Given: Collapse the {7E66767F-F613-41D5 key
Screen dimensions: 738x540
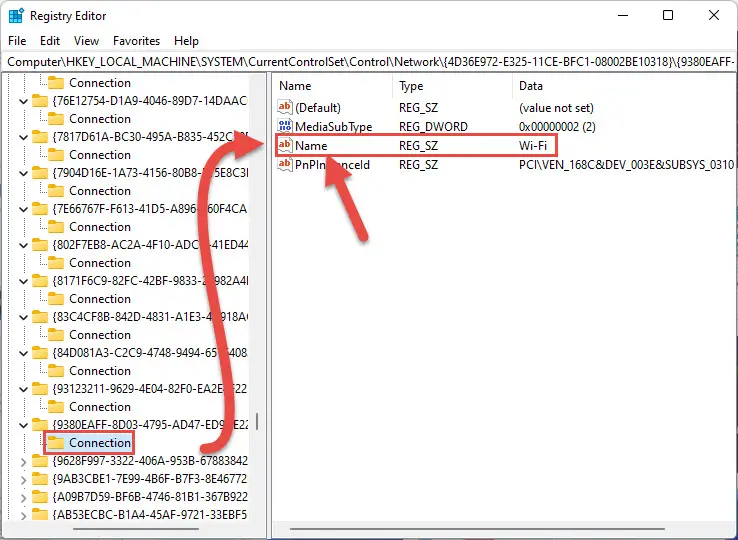Looking at the screenshot, I should pos(24,209).
